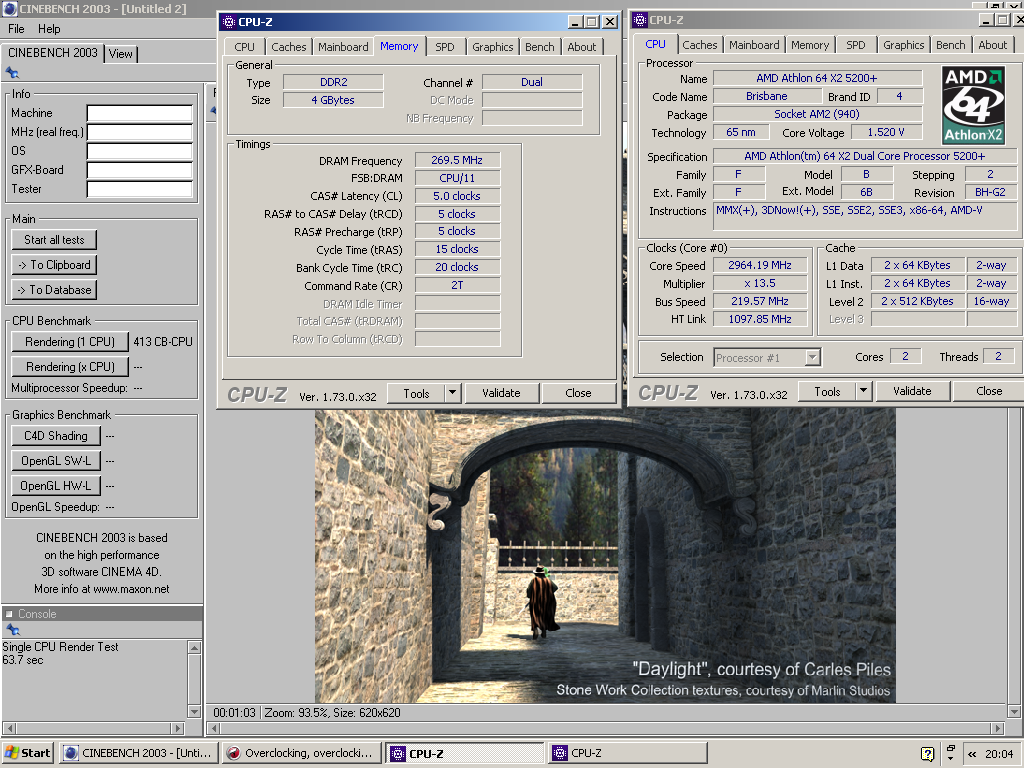
Task: Open SPD tab in Memory CPU-Z window
Action: [445, 47]
